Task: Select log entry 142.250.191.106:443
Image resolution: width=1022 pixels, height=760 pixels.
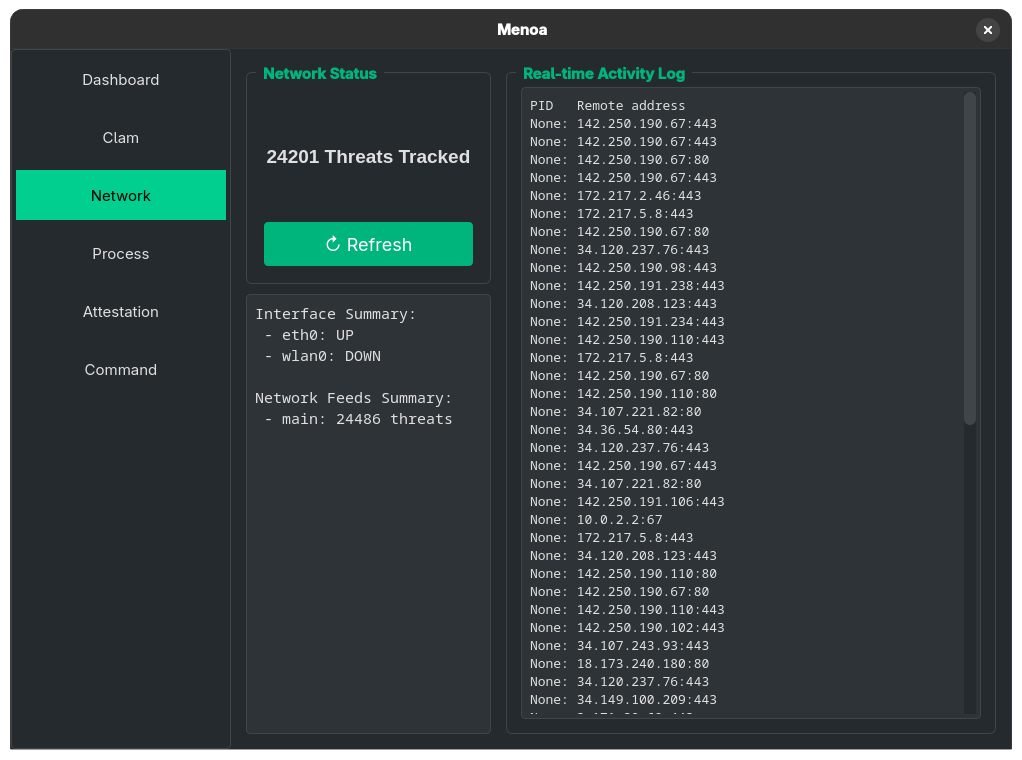Action: pyautogui.click(x=627, y=502)
